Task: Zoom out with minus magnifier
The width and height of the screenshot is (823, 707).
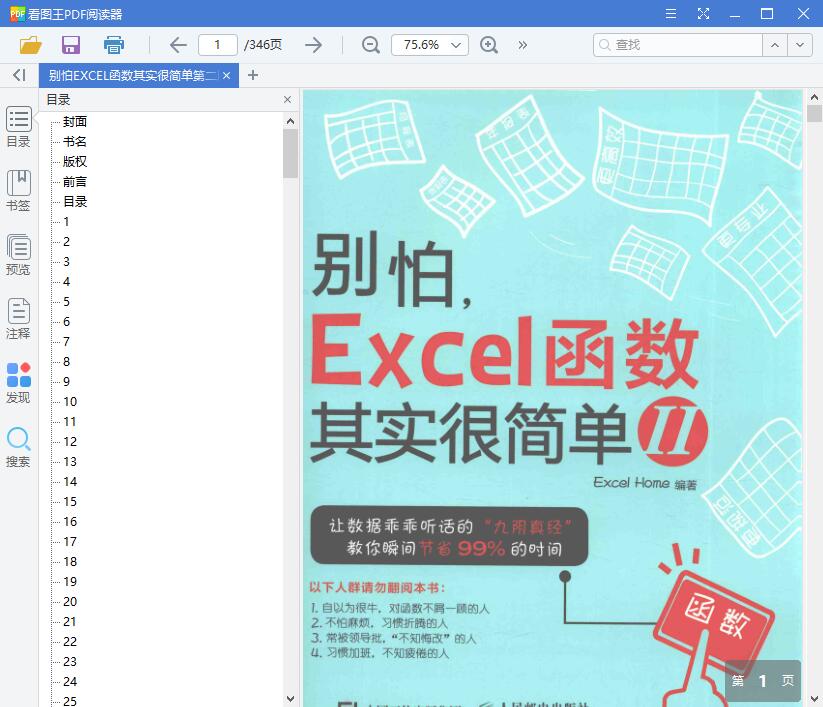Action: coord(371,45)
